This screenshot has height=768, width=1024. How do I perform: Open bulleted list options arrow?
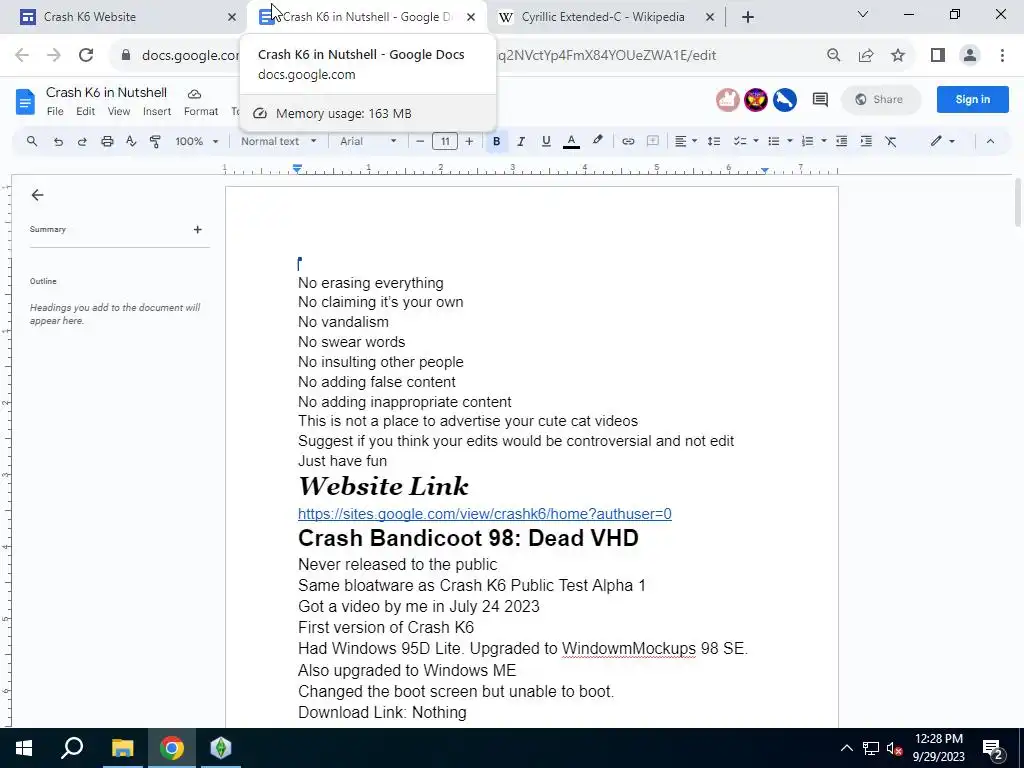[790, 141]
